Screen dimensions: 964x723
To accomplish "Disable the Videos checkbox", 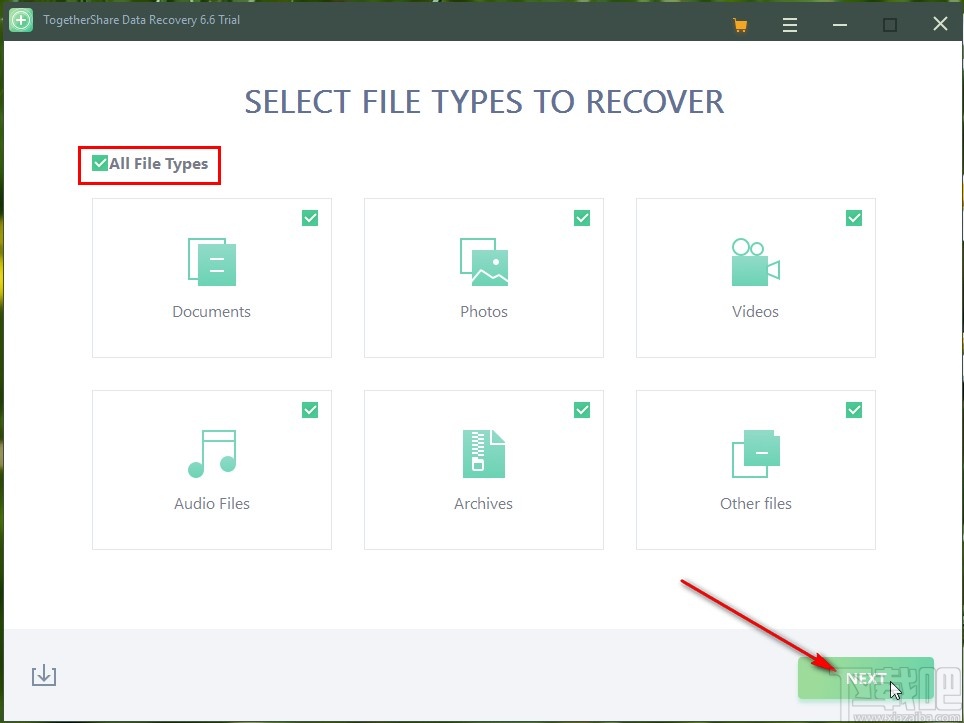I will [854, 217].
